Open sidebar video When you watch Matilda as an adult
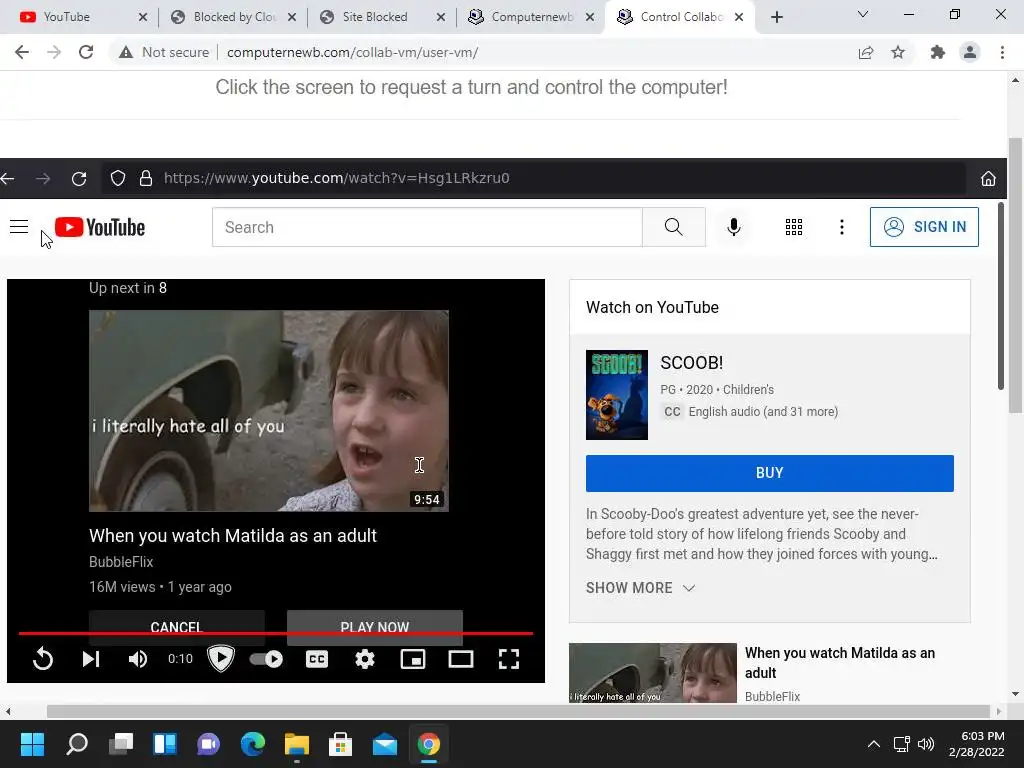Screen dimensions: 1024x768 840,663
